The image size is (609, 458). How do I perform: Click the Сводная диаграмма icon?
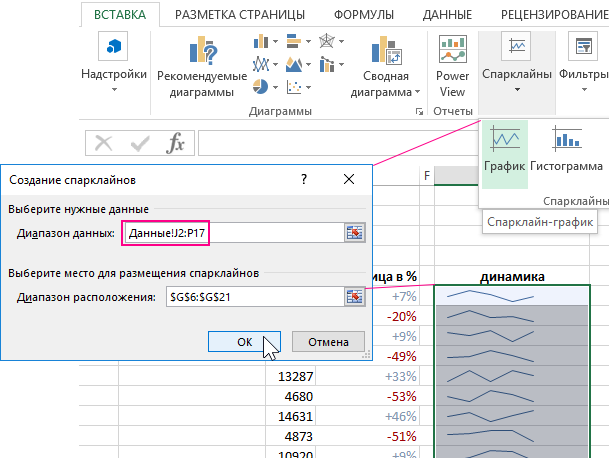click(386, 50)
